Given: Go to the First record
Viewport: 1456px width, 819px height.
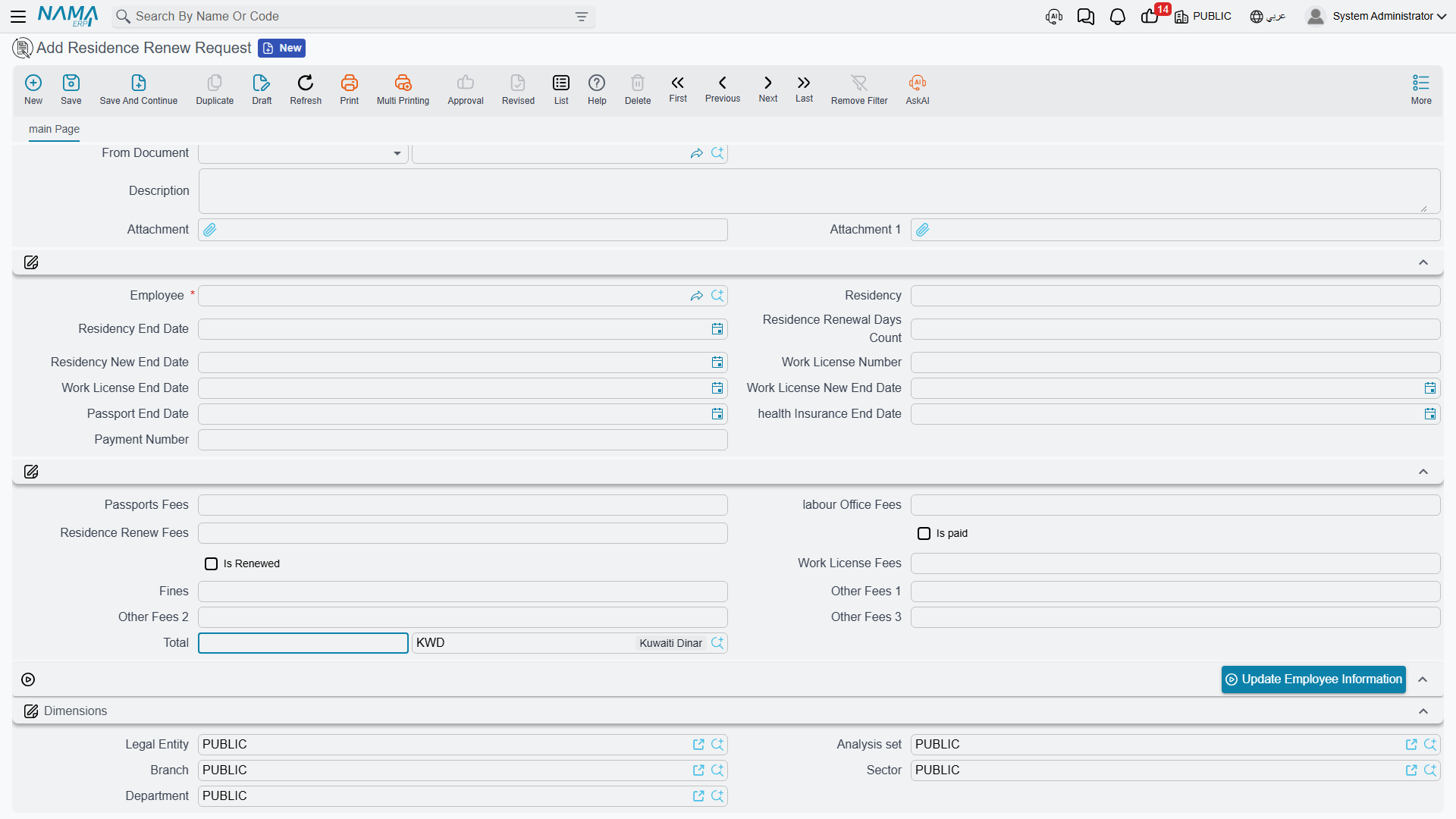Looking at the screenshot, I should [678, 88].
